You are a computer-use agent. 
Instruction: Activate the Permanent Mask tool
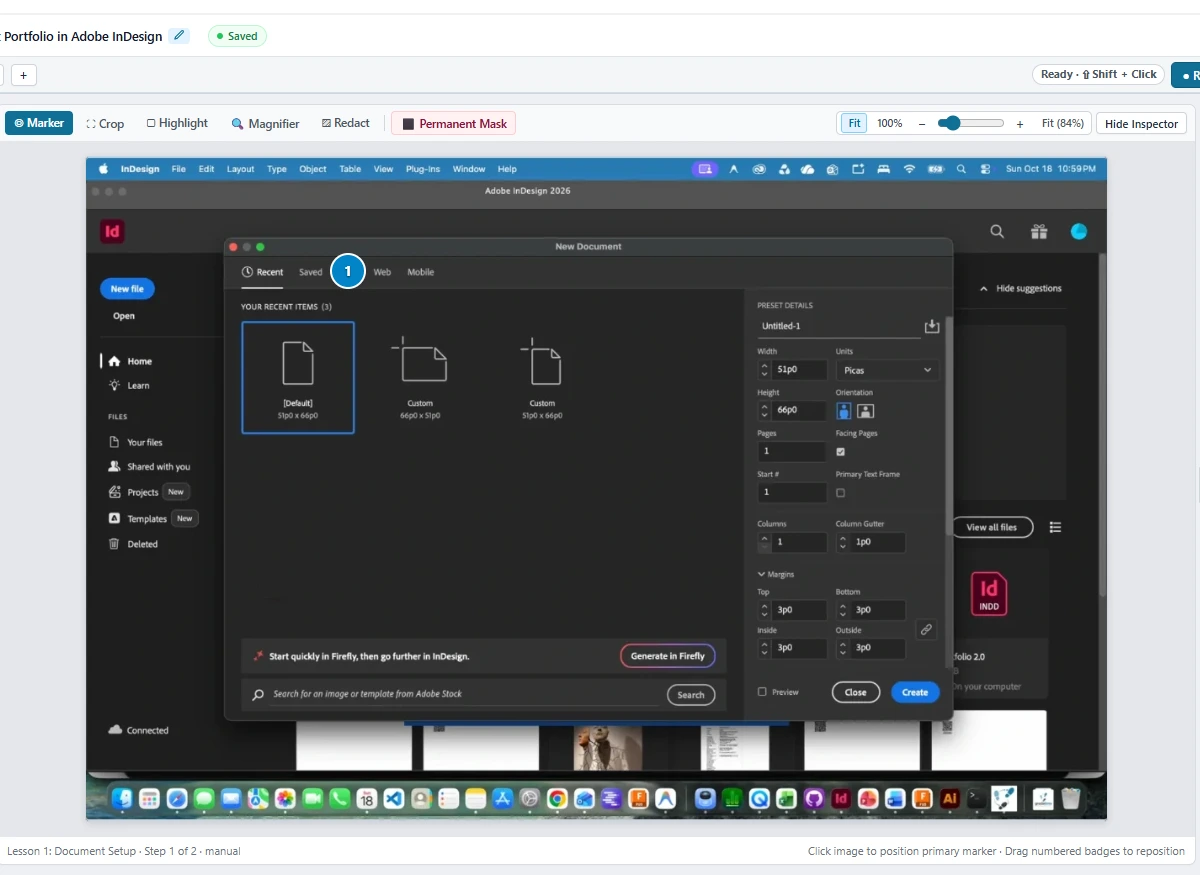[453, 124]
